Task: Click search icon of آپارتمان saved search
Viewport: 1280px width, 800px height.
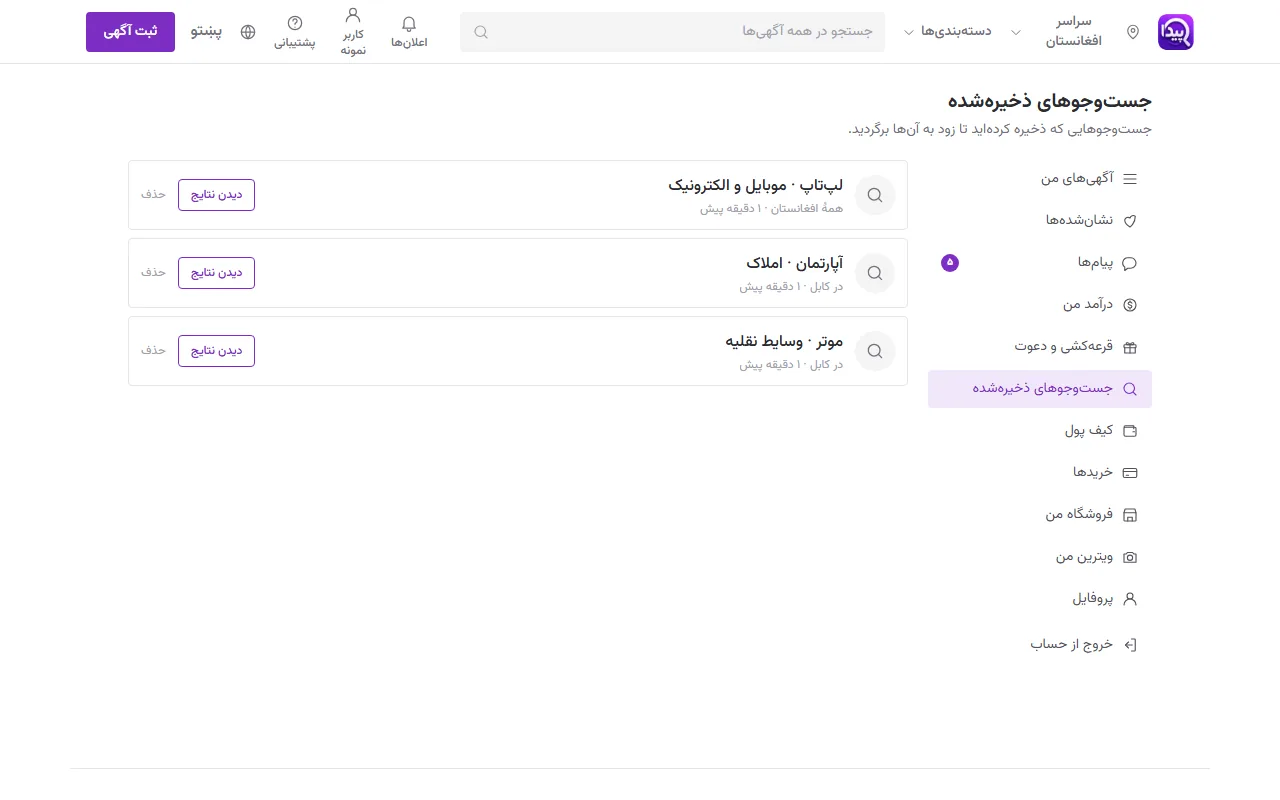Action: point(875,273)
